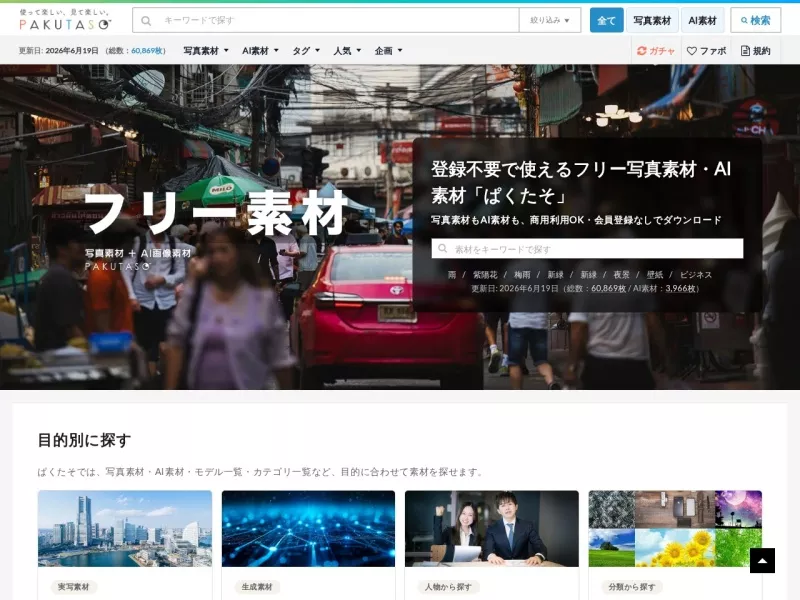Click the 目的別に探す heading
Screen dimensions: 800x600
coord(84,440)
